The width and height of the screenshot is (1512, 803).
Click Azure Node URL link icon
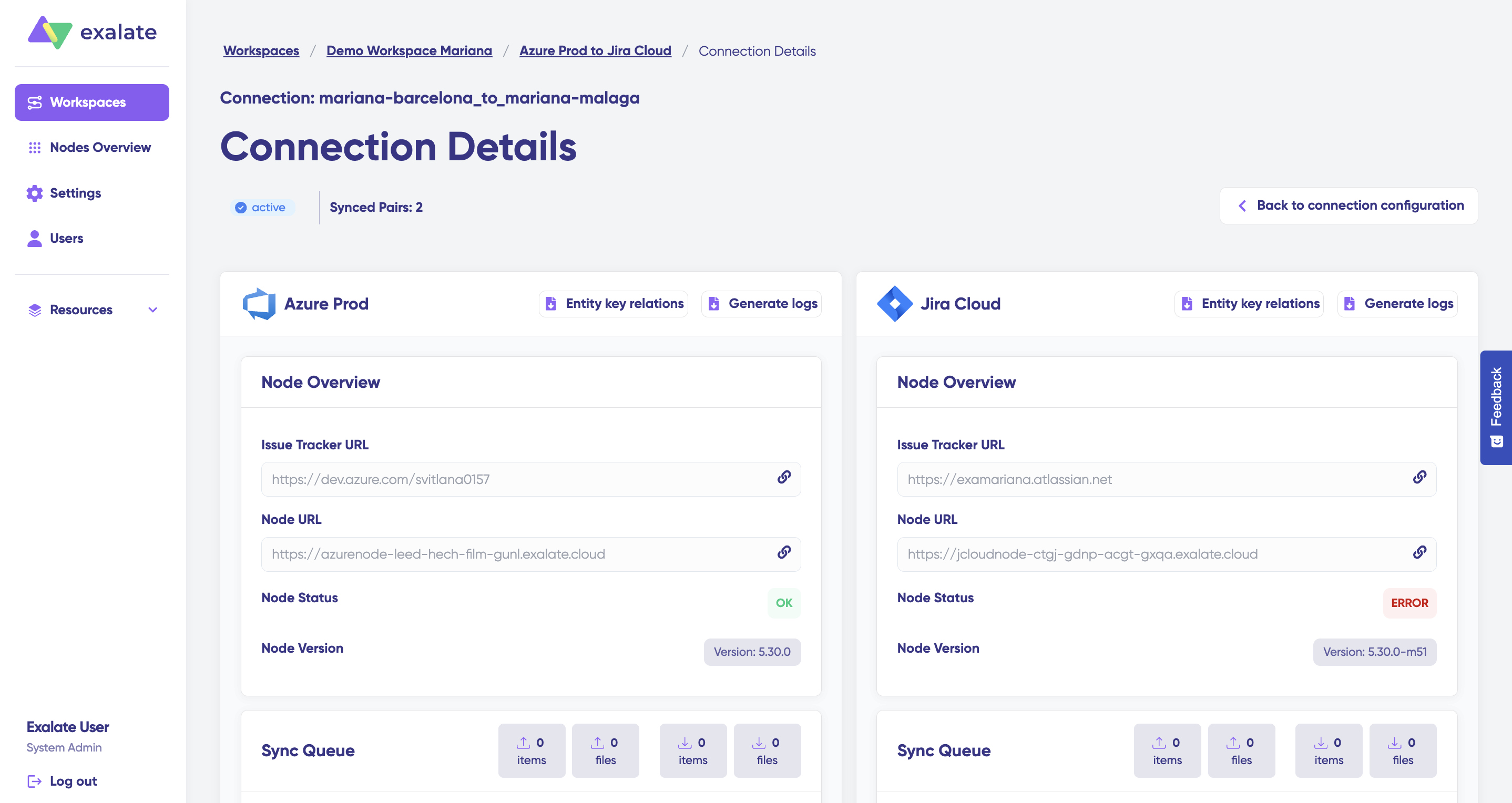pyautogui.click(x=783, y=552)
